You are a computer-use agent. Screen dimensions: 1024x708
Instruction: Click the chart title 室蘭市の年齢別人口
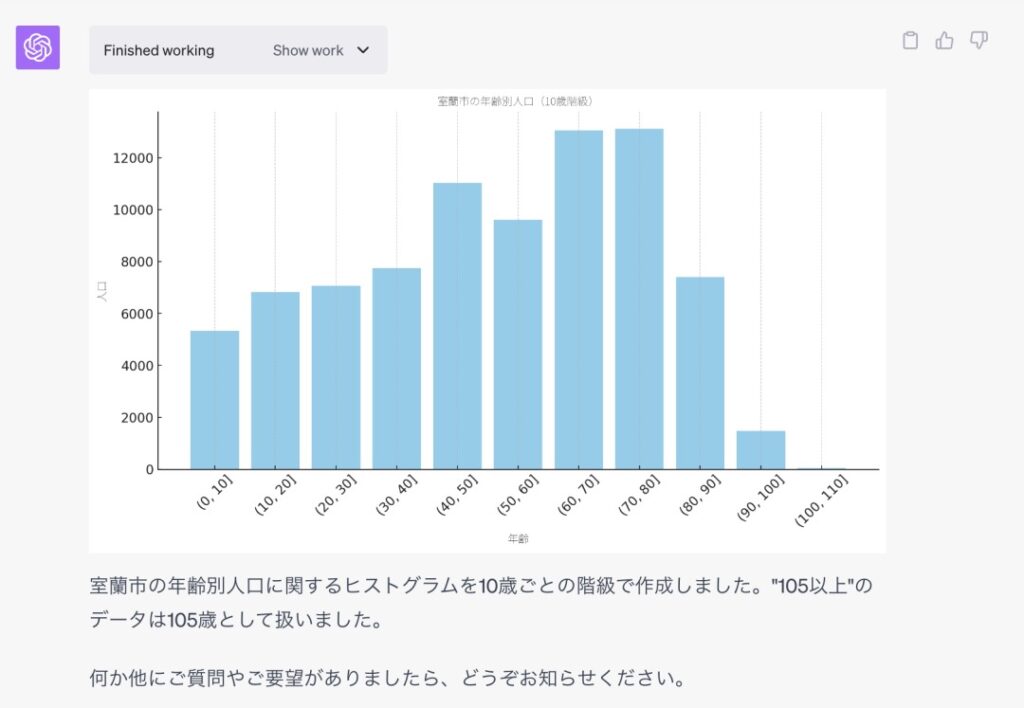point(515,101)
